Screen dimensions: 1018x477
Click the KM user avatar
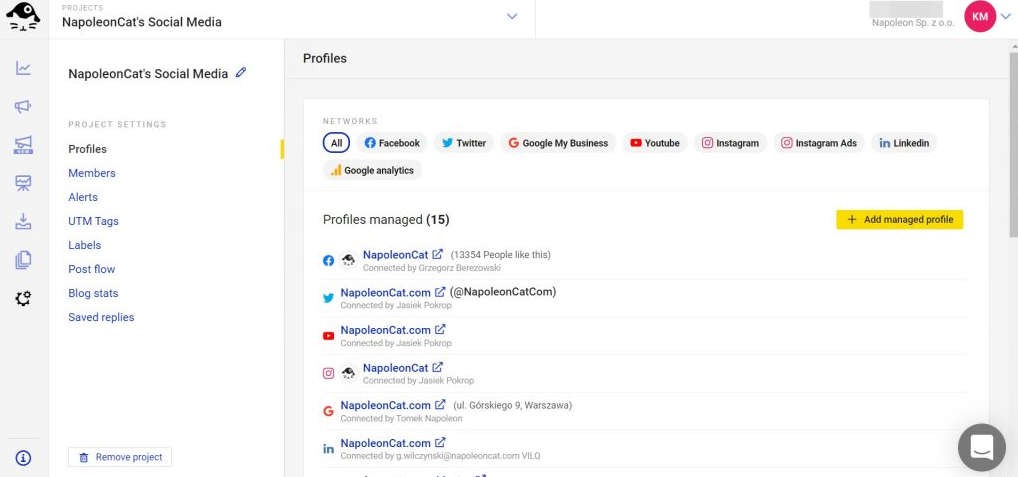click(980, 16)
